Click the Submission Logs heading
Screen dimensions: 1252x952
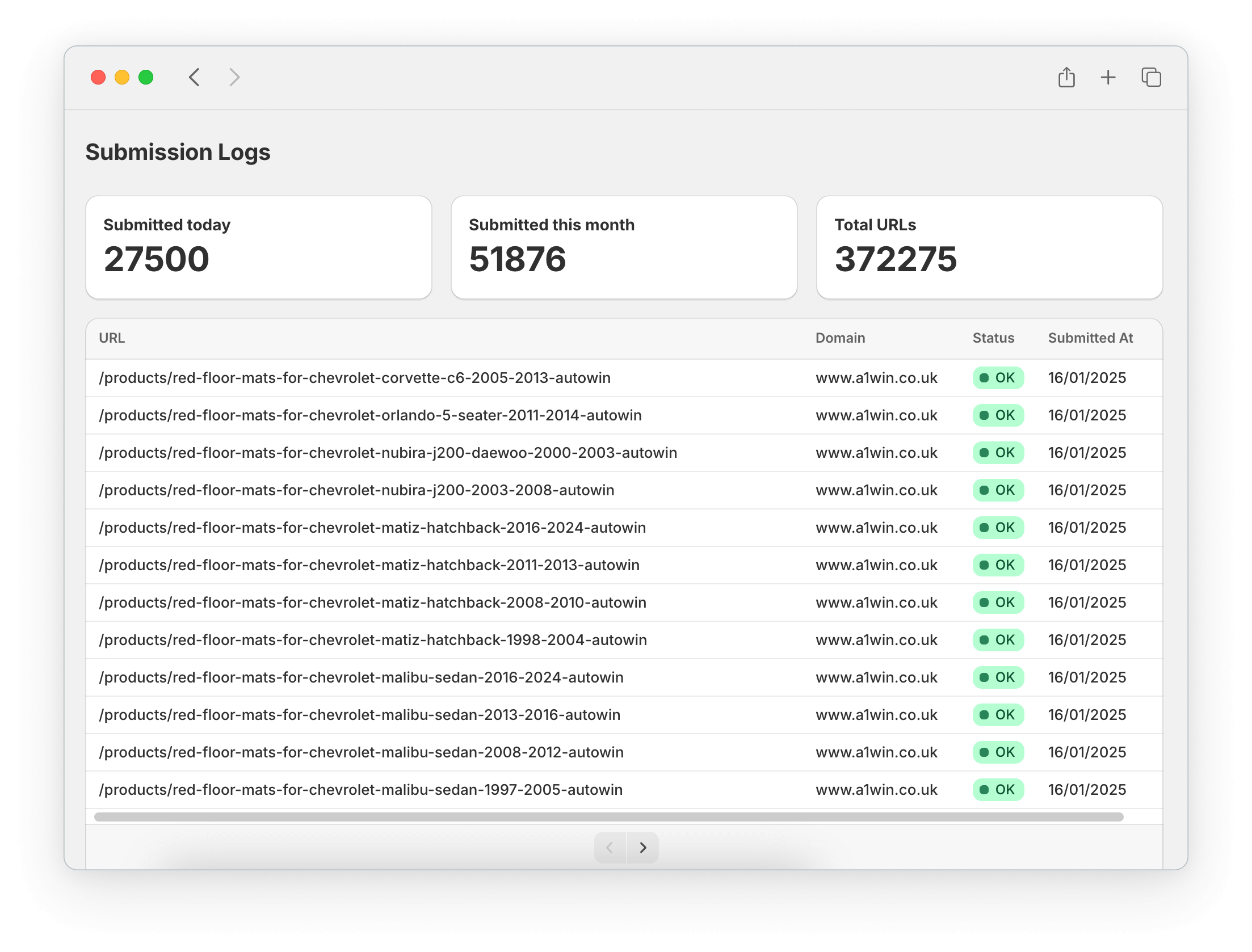coord(178,152)
